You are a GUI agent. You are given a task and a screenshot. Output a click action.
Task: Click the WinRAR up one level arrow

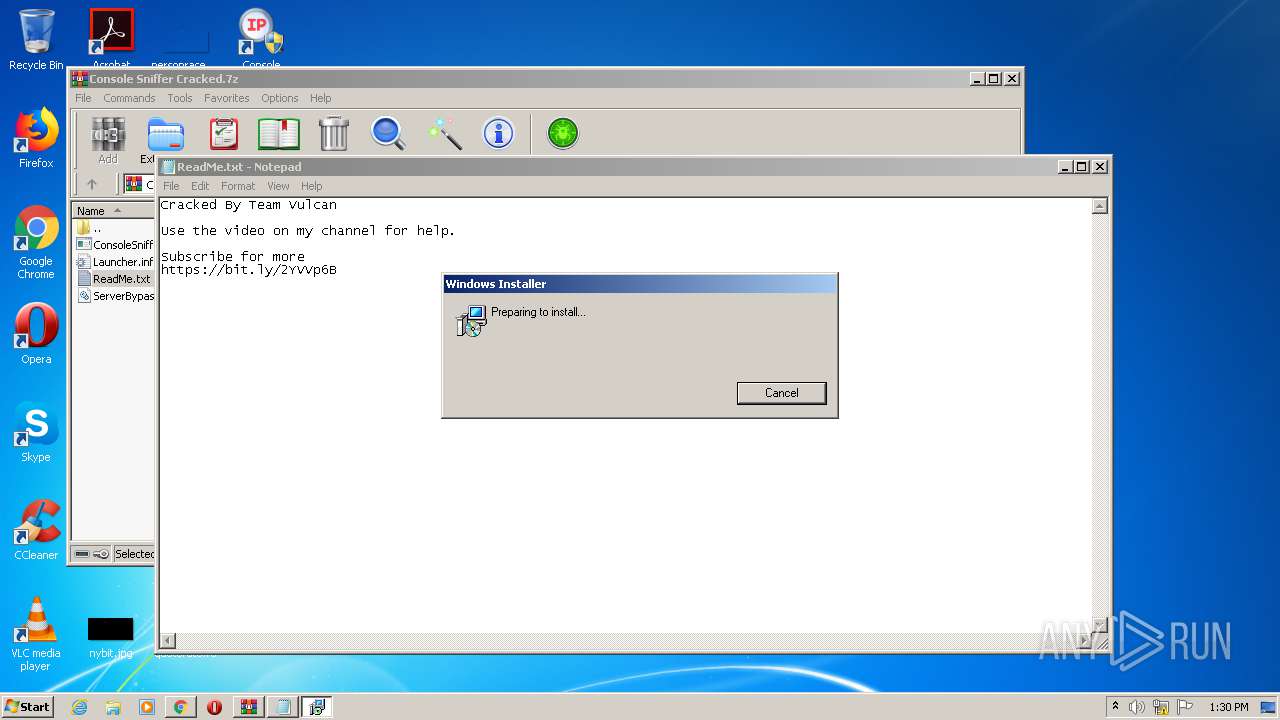[92, 184]
